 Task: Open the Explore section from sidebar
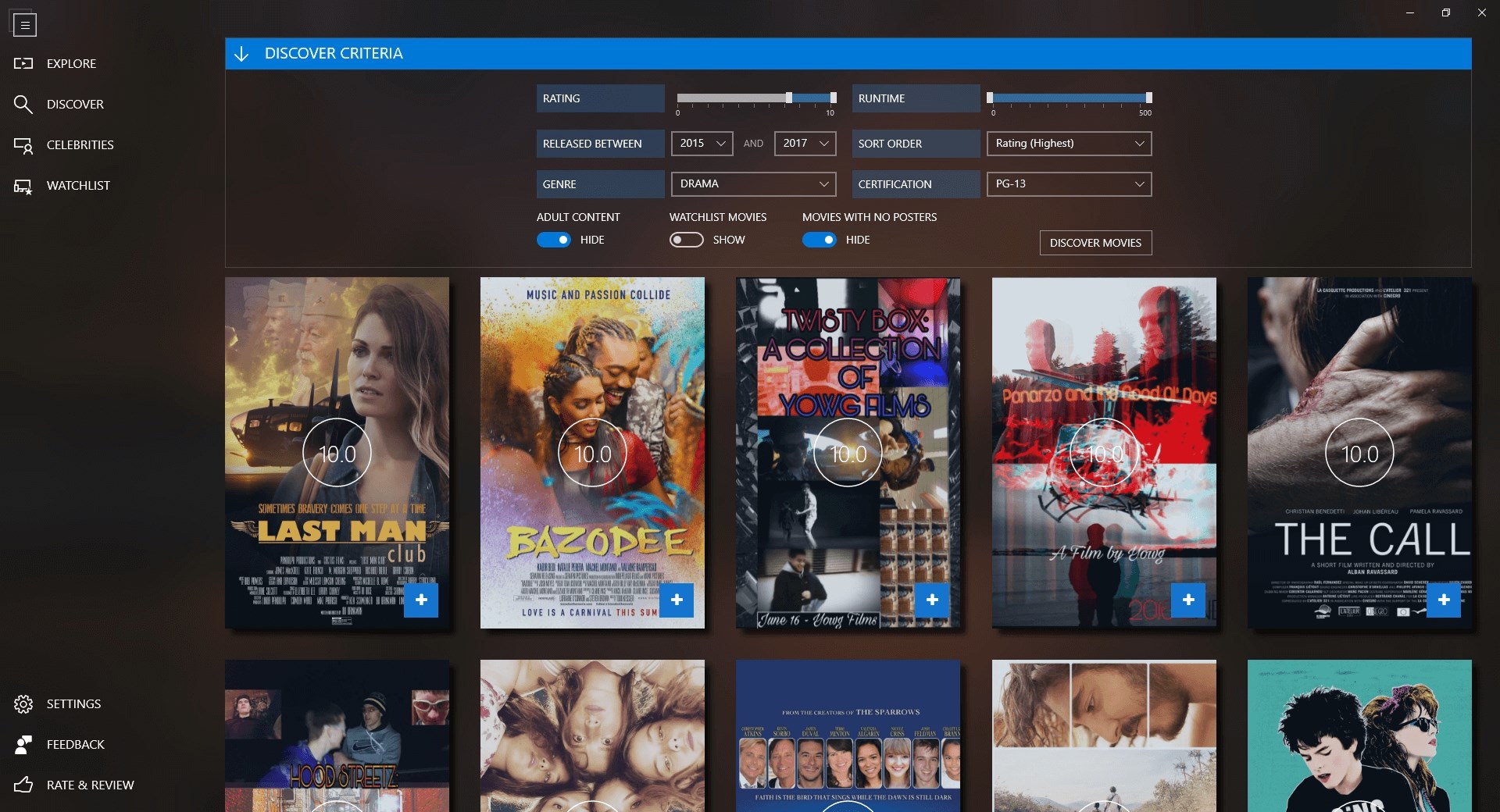[x=23, y=63]
